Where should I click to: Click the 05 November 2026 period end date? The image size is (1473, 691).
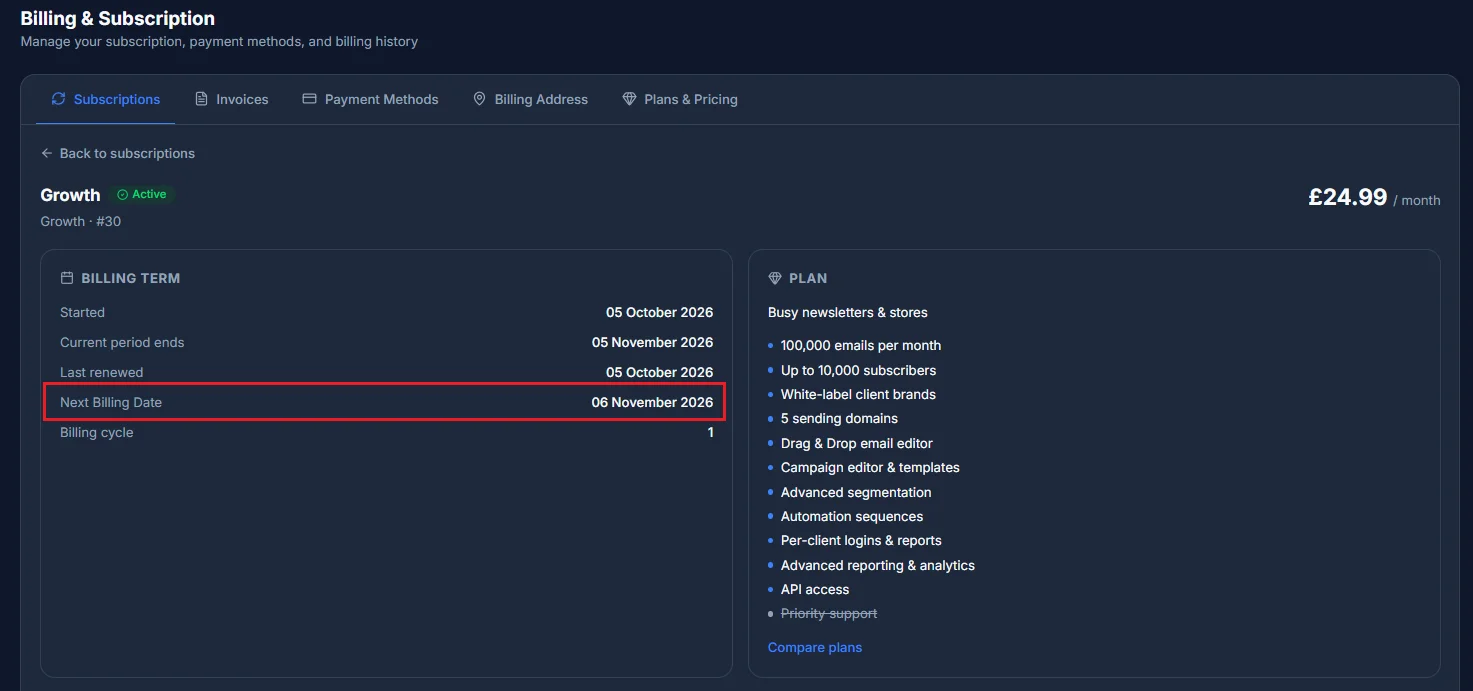(x=652, y=342)
